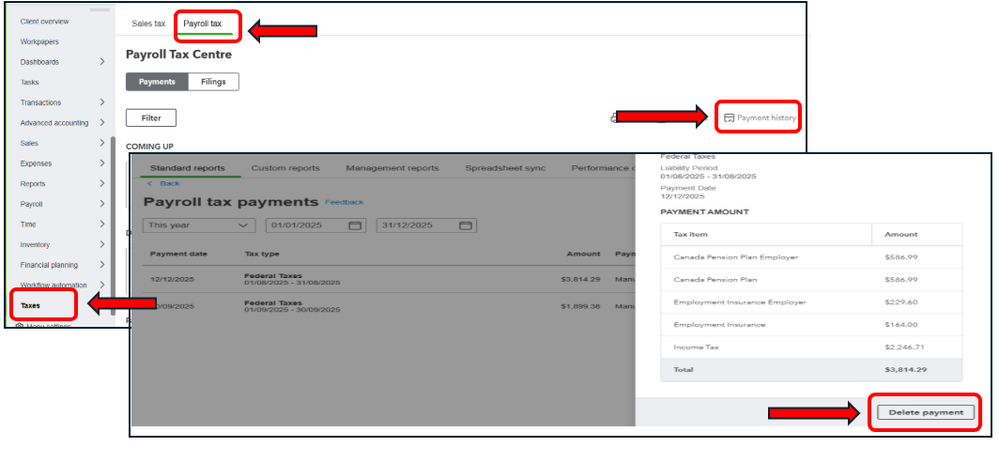Click the Delete payment button

pyautogui.click(x=926, y=413)
